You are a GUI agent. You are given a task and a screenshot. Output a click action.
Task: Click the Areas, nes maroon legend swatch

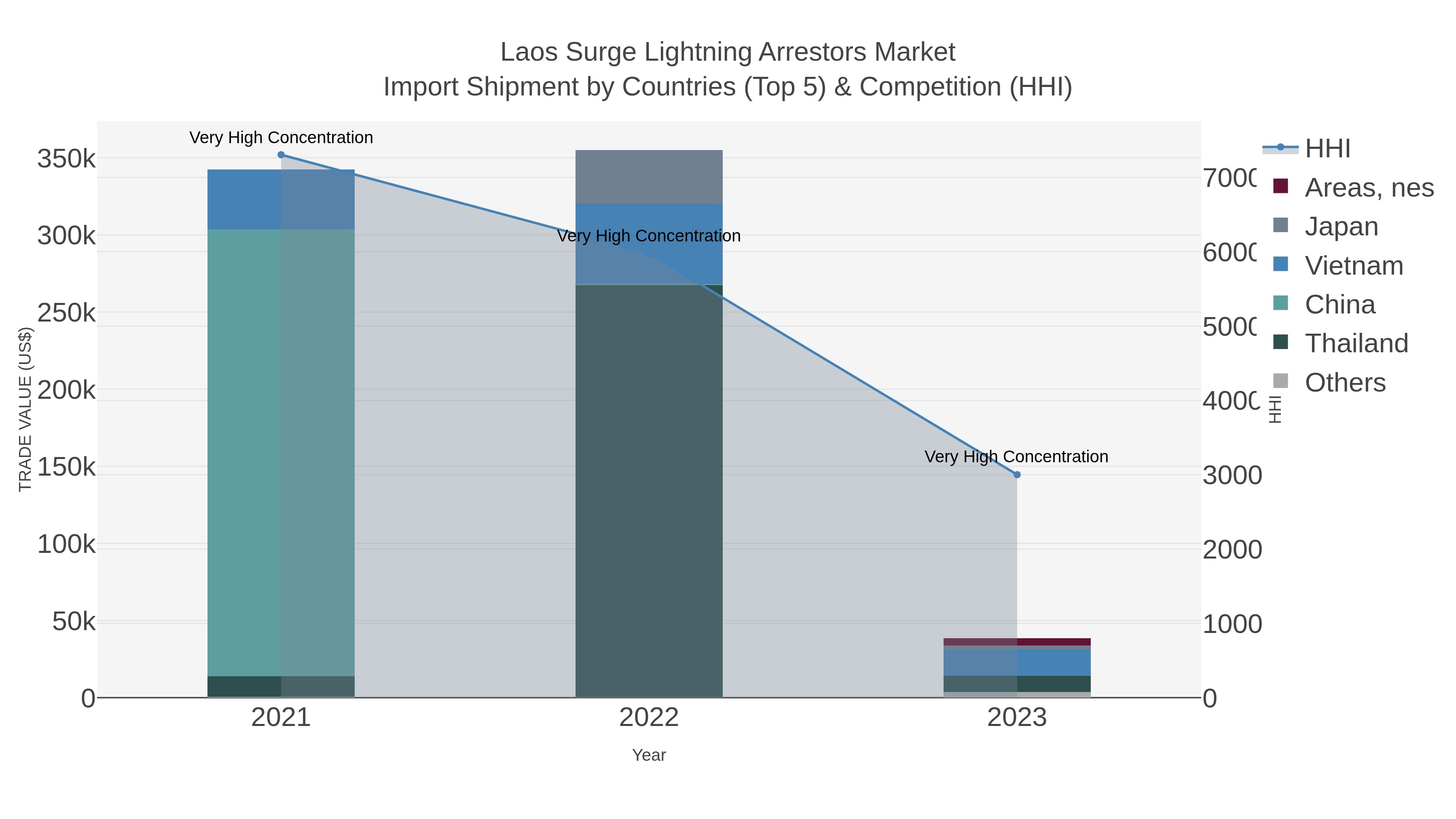pos(1281,186)
